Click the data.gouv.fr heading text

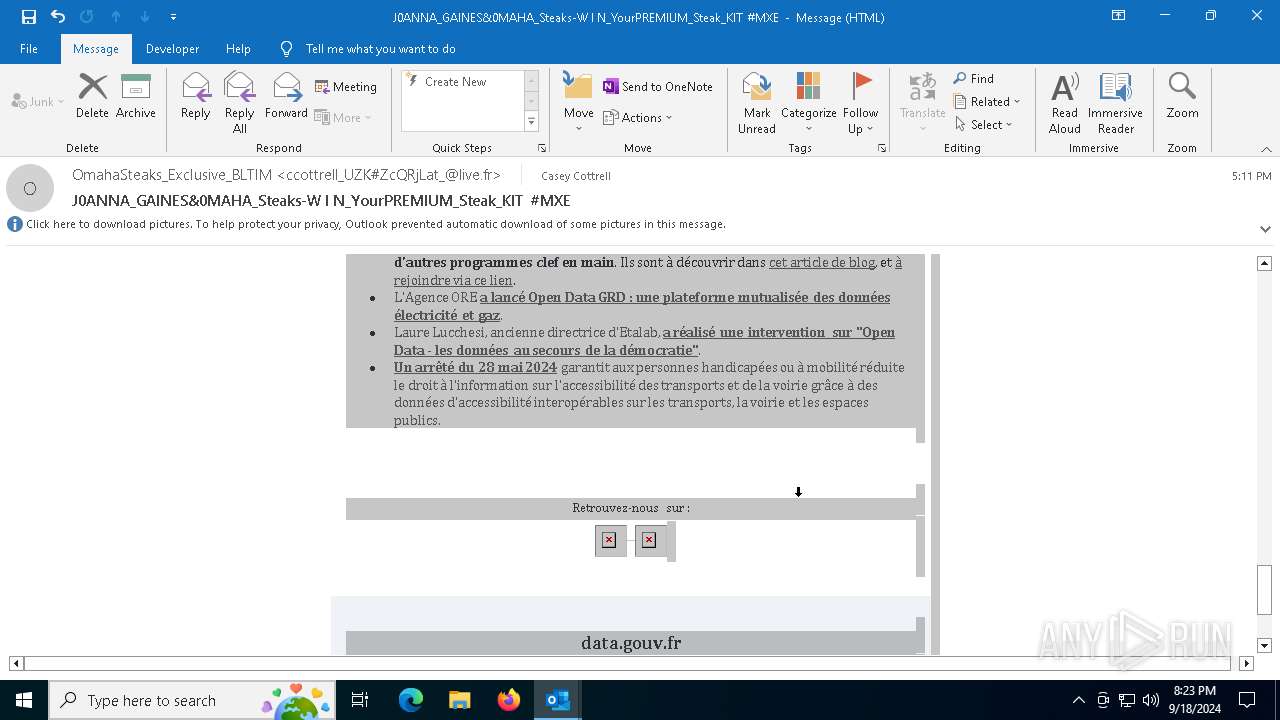pos(631,643)
